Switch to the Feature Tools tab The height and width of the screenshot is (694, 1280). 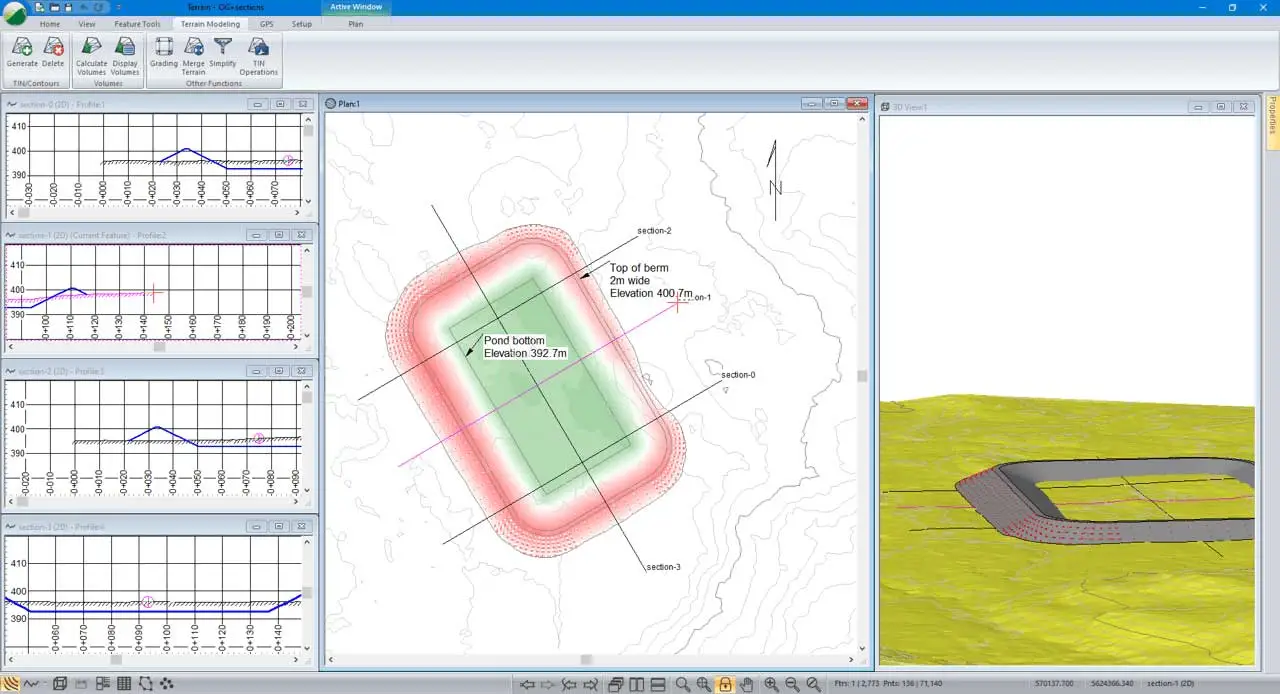[137, 24]
